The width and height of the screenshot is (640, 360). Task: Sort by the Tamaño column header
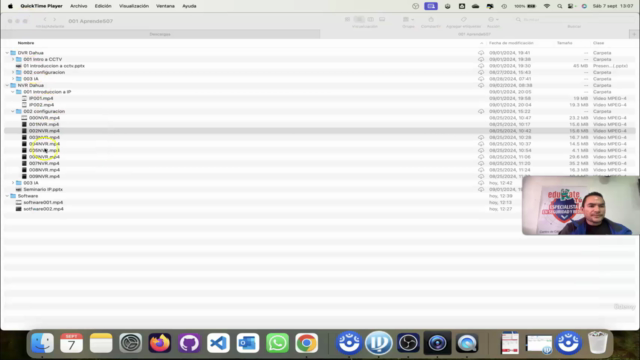point(564,43)
